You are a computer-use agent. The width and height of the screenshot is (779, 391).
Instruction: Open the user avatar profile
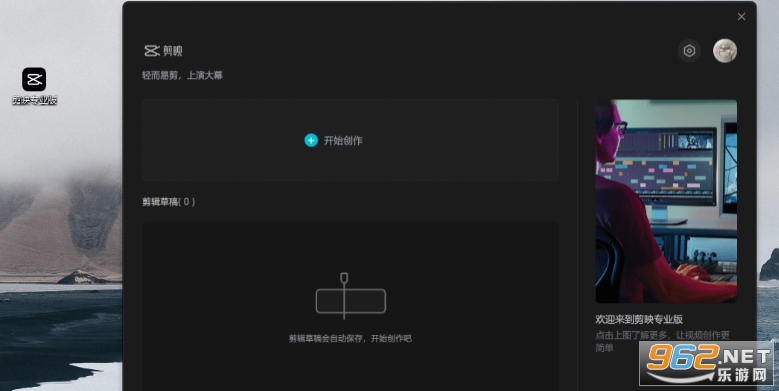[725, 51]
